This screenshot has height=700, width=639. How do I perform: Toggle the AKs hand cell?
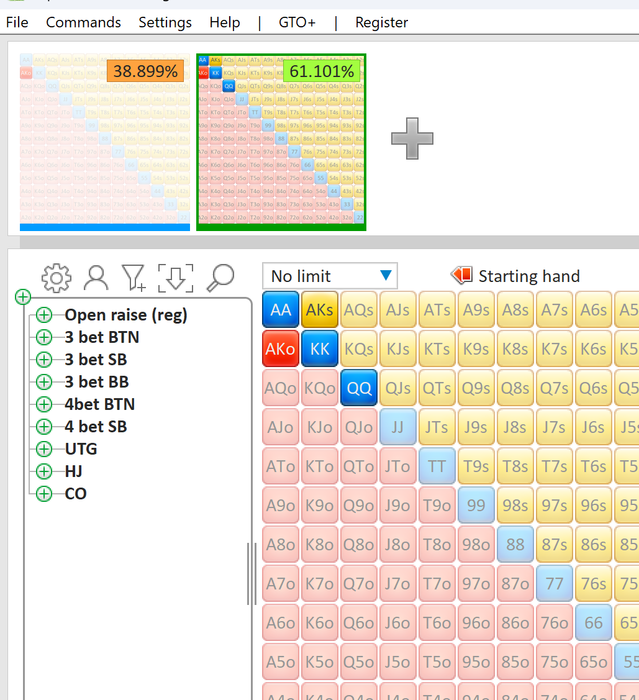pyautogui.click(x=320, y=309)
